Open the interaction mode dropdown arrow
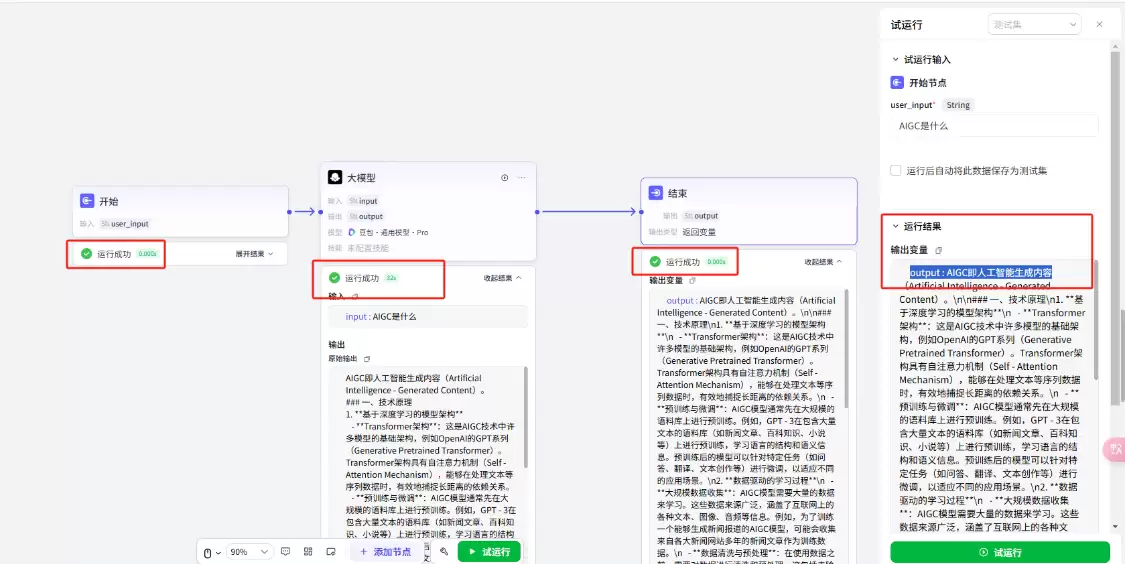This screenshot has height=564, width=1125. pos(218,553)
